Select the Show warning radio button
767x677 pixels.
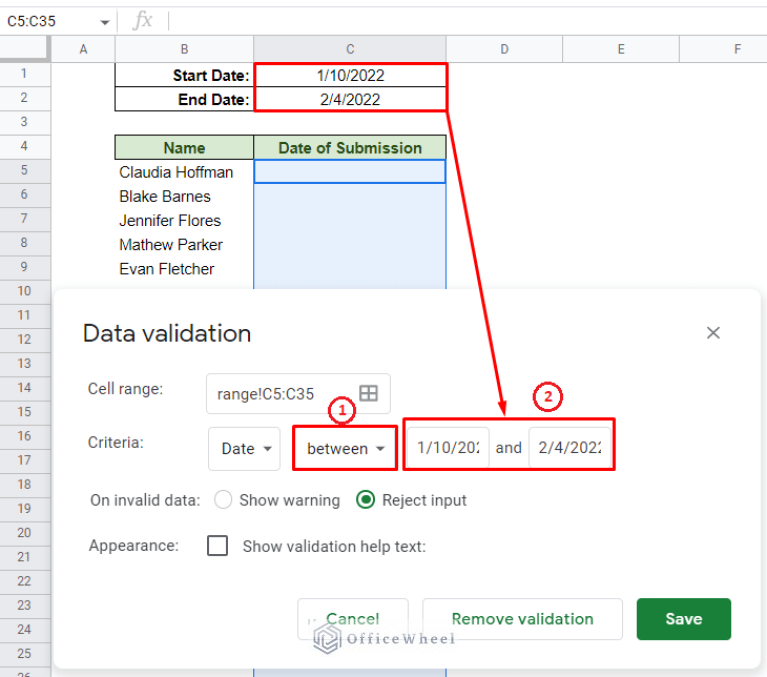pos(223,500)
